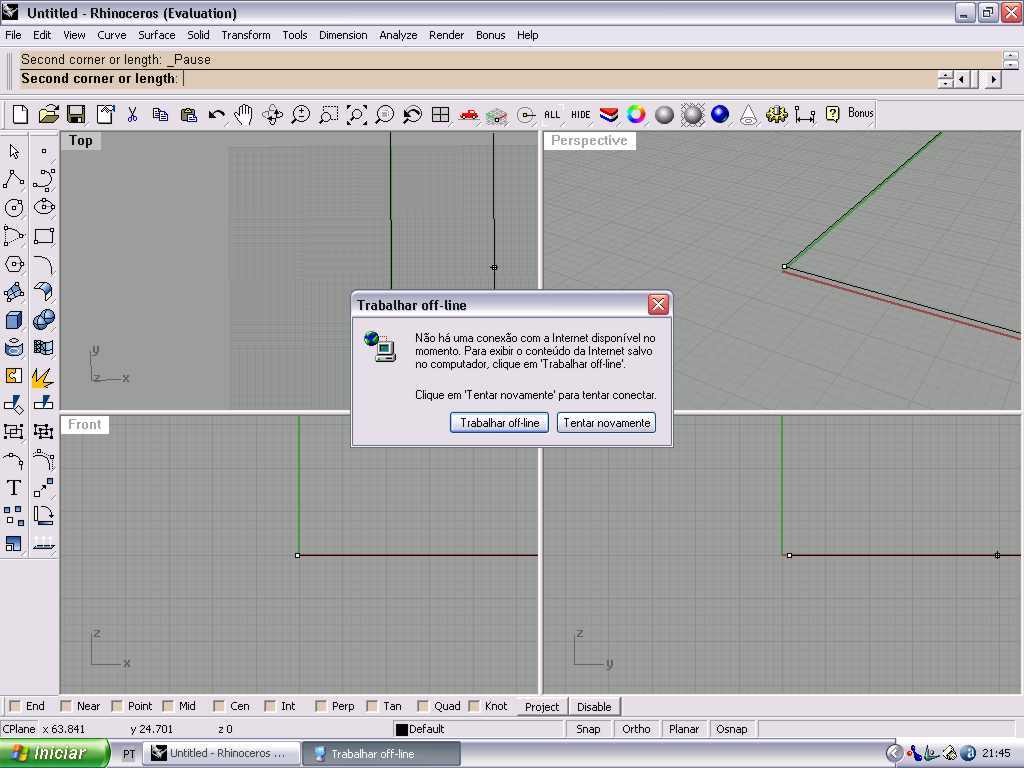Click the Tentar novamente button
The width and height of the screenshot is (1024, 768).
607,423
